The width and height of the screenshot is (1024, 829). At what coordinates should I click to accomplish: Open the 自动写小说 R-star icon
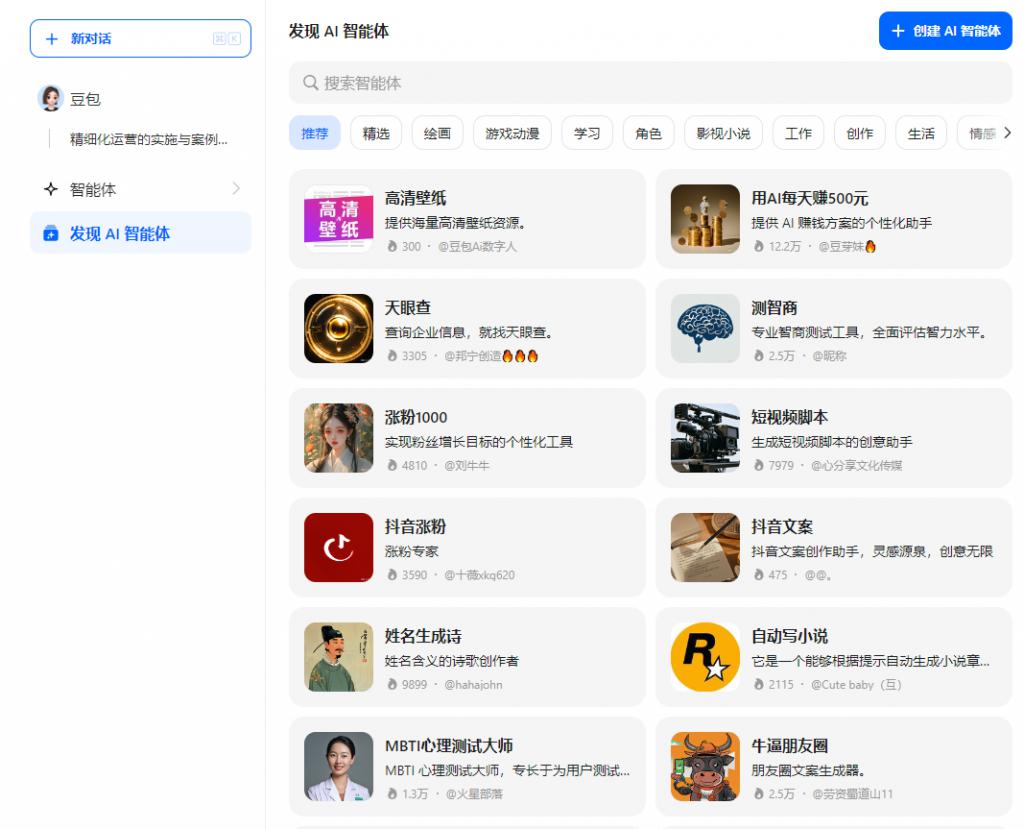pyautogui.click(x=705, y=657)
